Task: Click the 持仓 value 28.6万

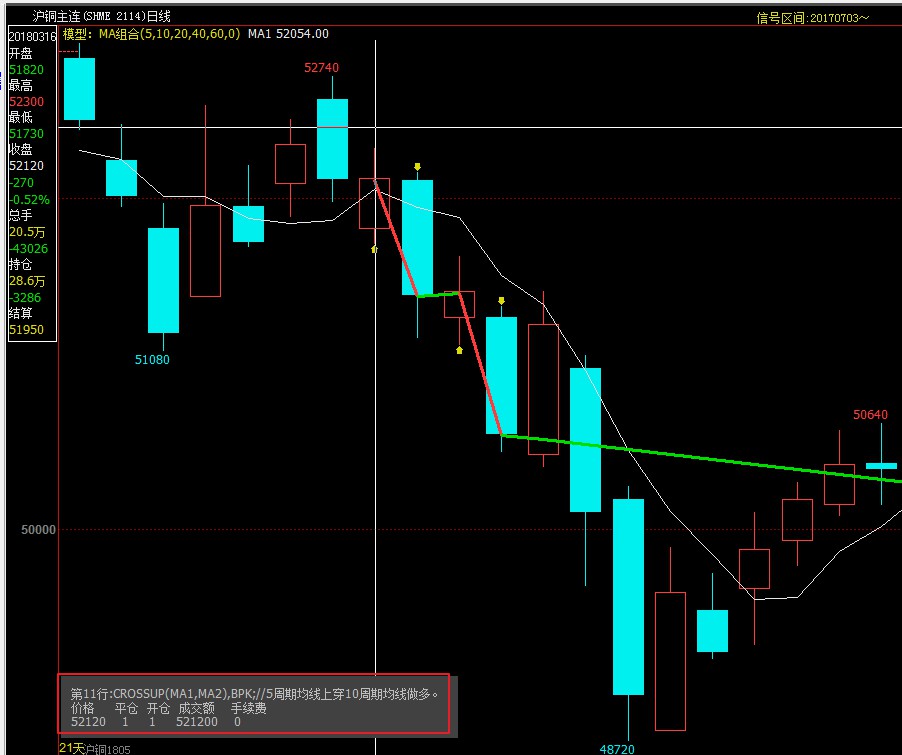Action: (x=27, y=281)
